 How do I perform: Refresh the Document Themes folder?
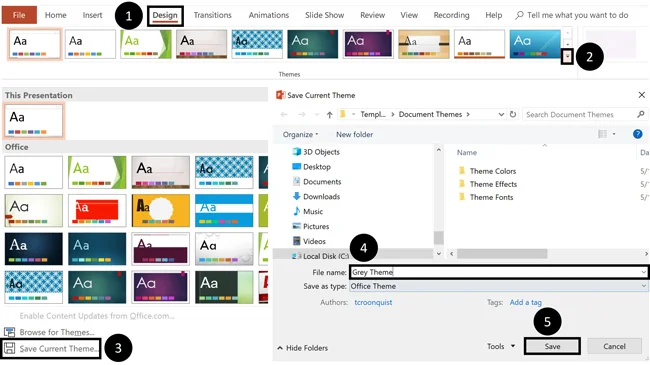coord(513,114)
